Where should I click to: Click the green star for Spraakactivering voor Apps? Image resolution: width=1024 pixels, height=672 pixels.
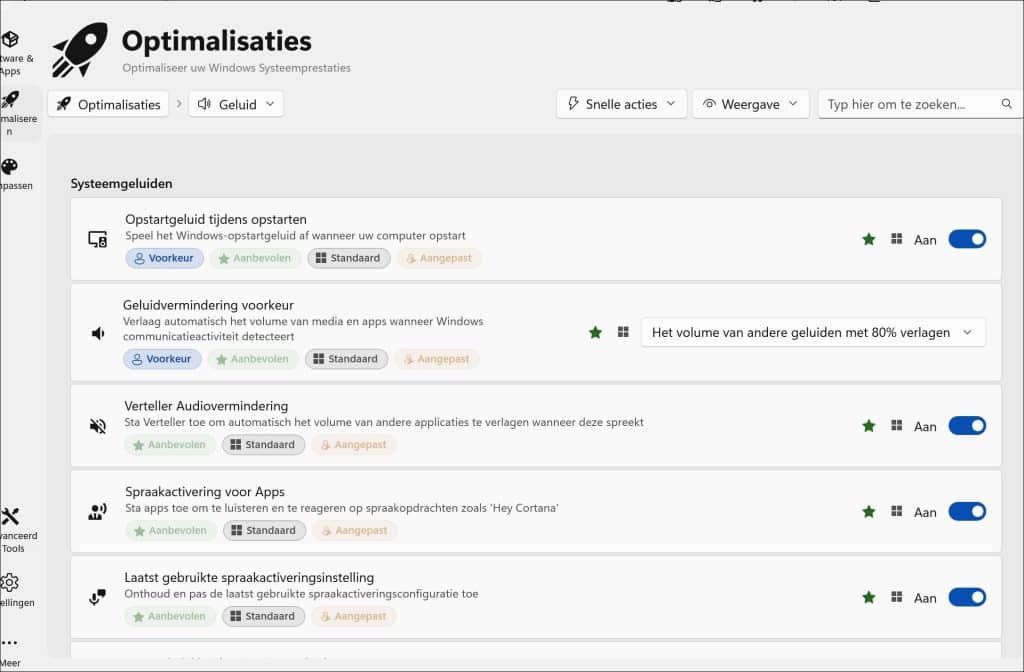(x=869, y=511)
